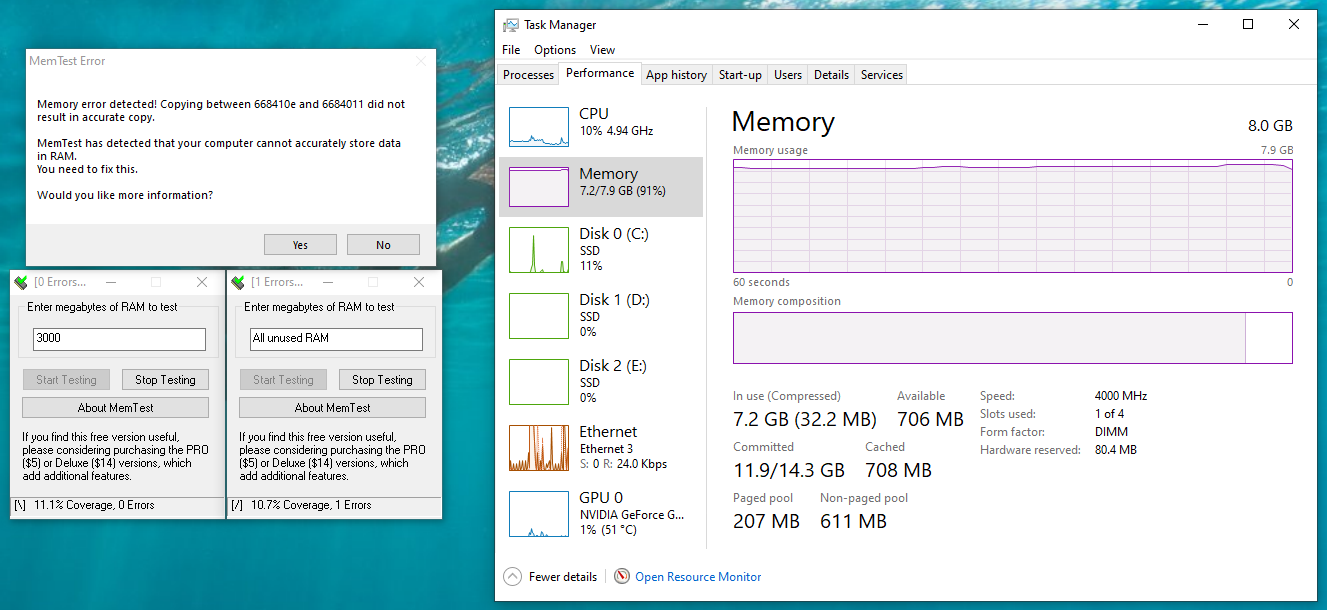Open Disk 0 (C:) performance view
The image size is (1327, 610).
(601, 249)
